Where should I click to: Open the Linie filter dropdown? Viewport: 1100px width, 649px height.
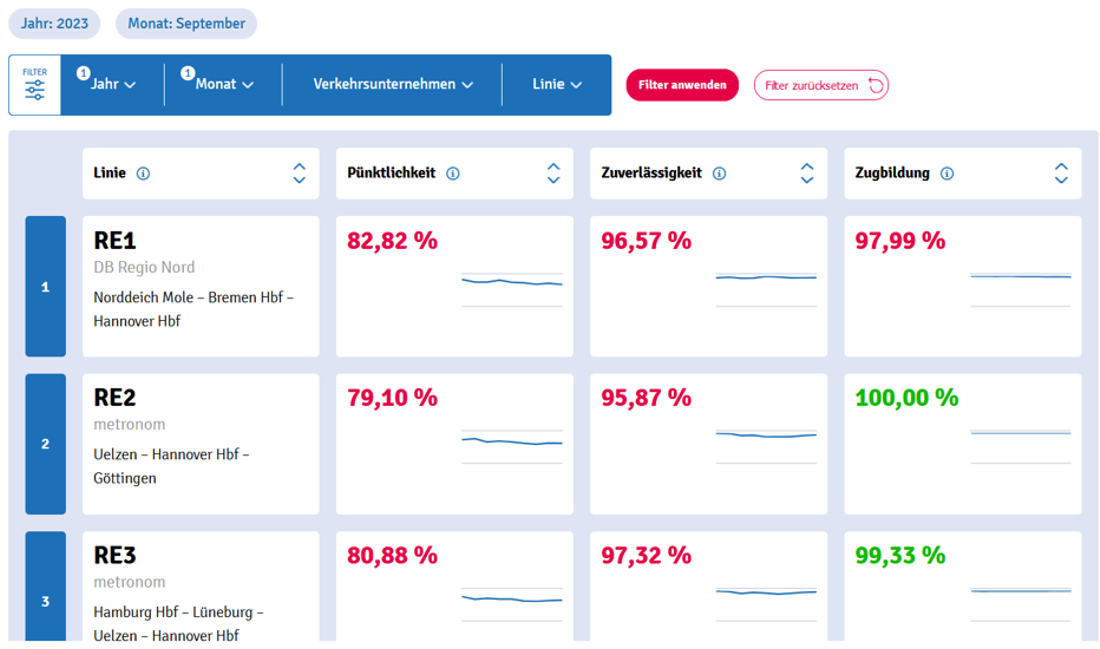(x=557, y=85)
